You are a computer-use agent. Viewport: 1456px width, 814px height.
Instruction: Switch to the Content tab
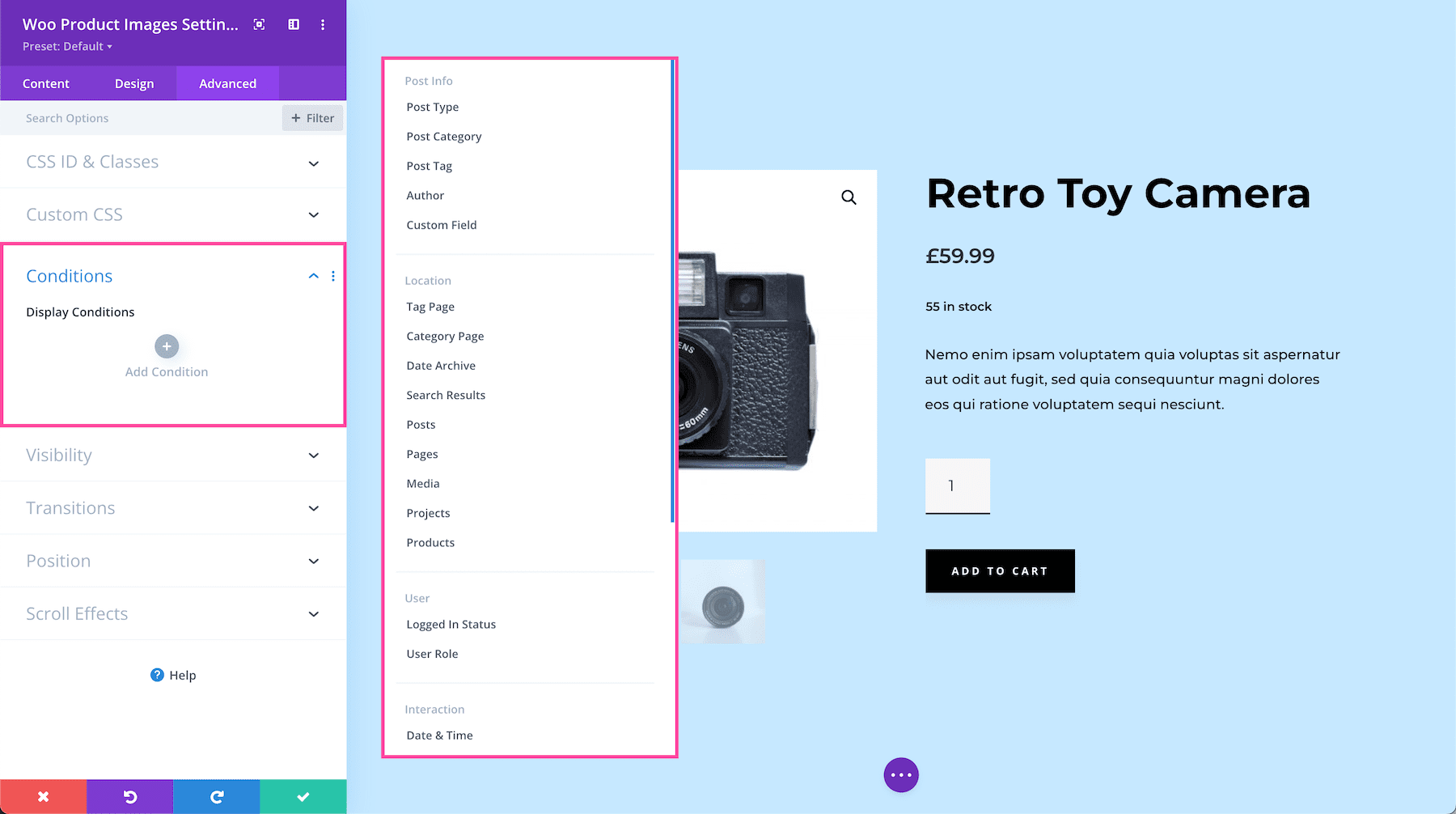click(46, 83)
